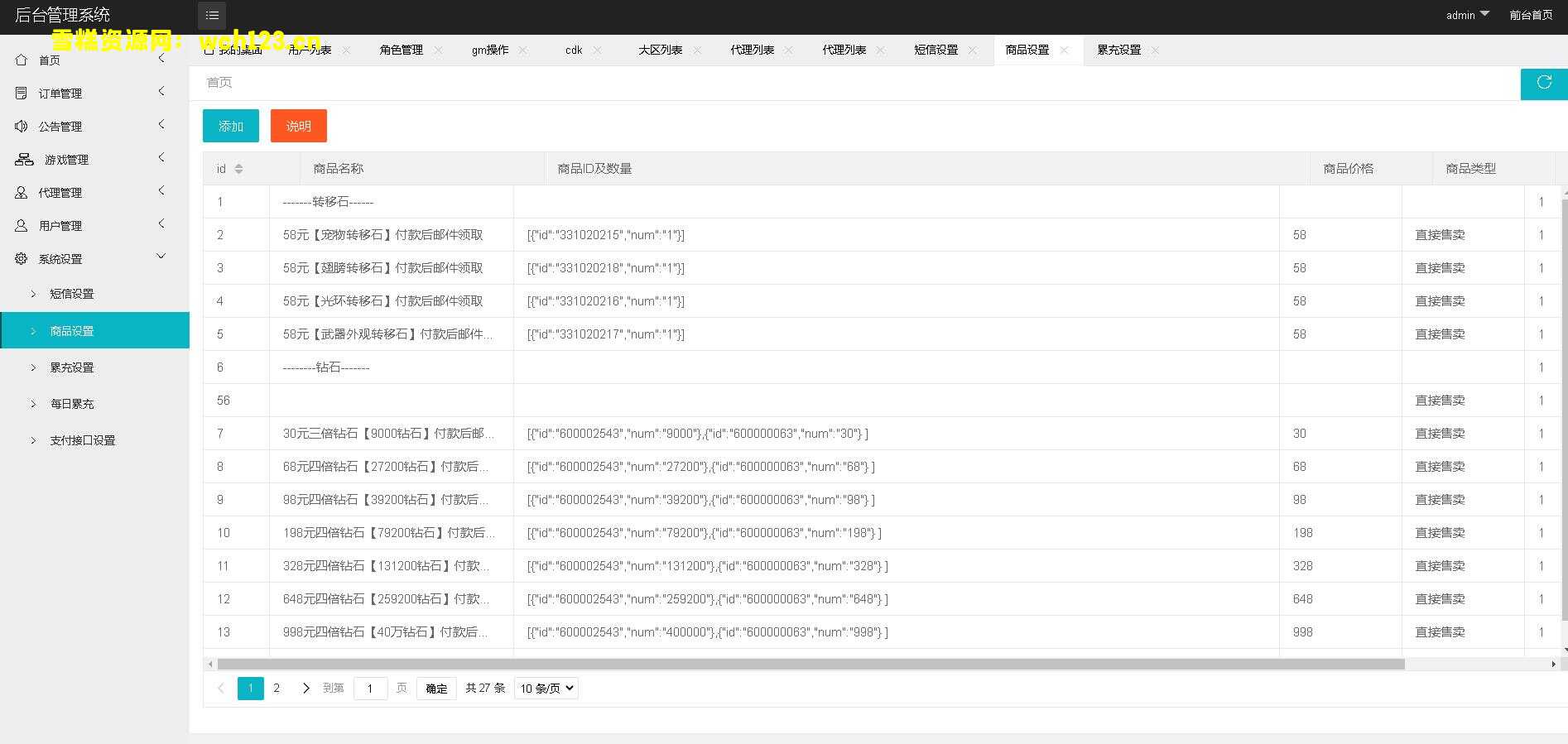Close the 短信设置 tab
1568x744 pixels.
coord(973,50)
